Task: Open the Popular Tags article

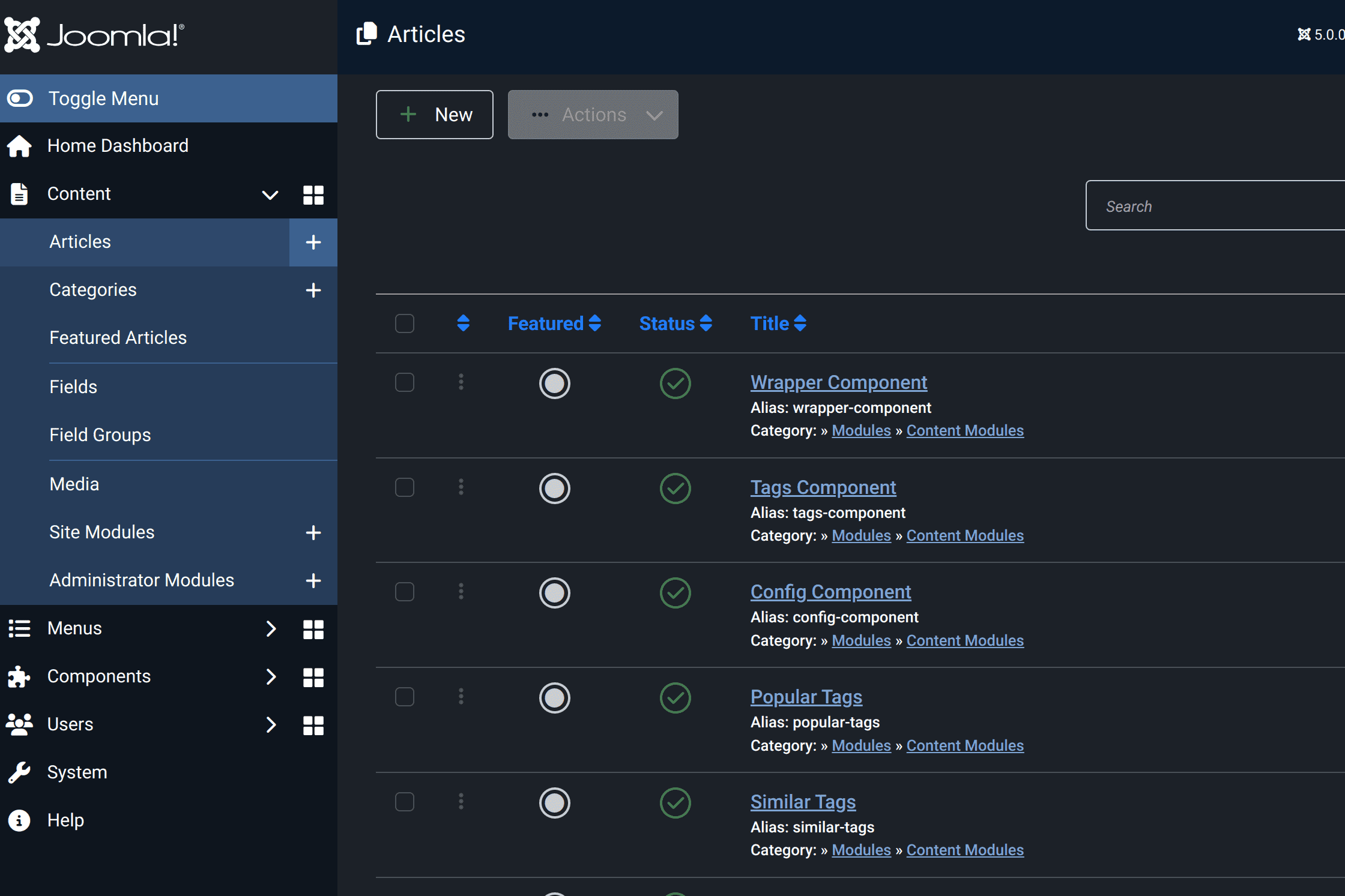Action: pos(806,697)
